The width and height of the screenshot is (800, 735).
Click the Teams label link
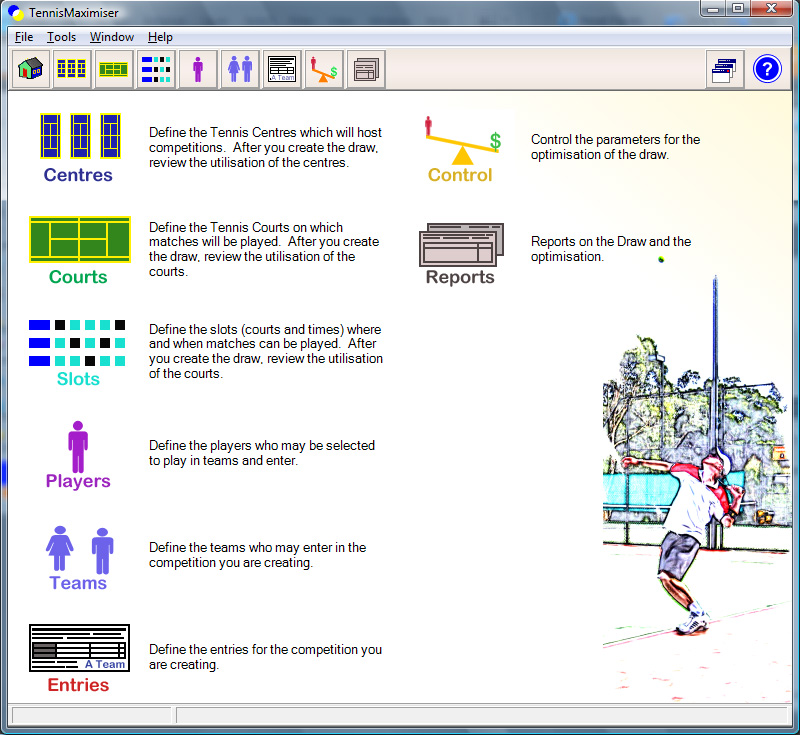point(78,583)
